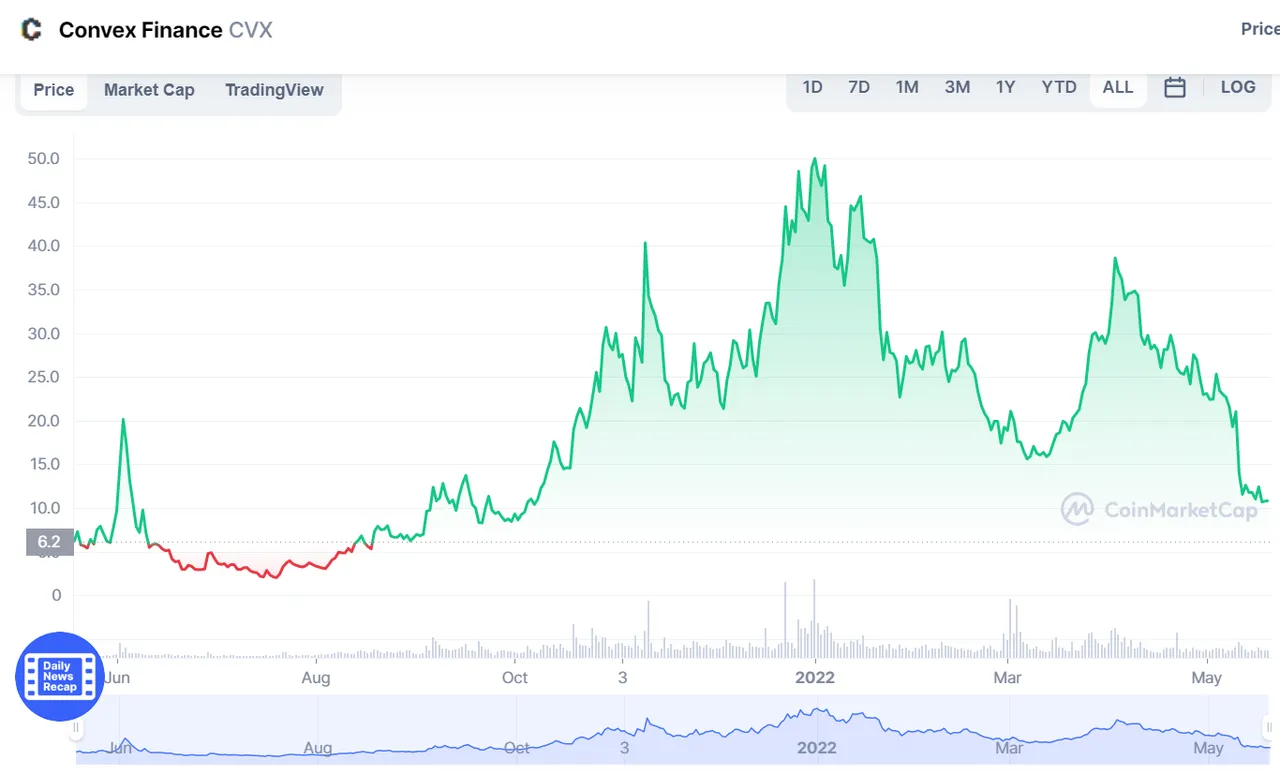Grab the left handle of the range navigator
This screenshot has width=1280, height=776.
pos(77,728)
